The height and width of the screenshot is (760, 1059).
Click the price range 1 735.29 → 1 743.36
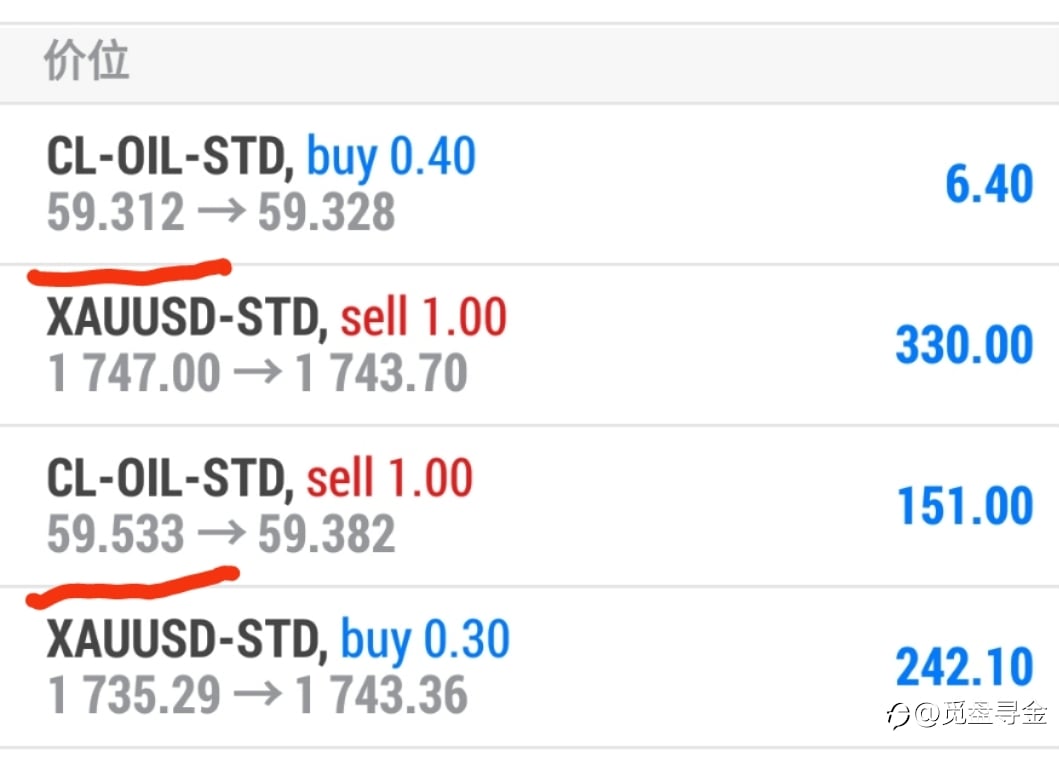pyautogui.click(x=257, y=694)
